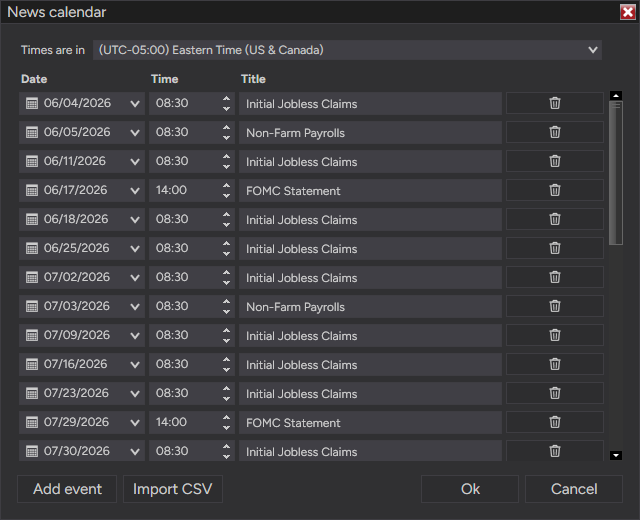This screenshot has height=520, width=640.
Task: Trash the 07/30/2026 Initial Jobless Claims event
Action: [555, 451]
